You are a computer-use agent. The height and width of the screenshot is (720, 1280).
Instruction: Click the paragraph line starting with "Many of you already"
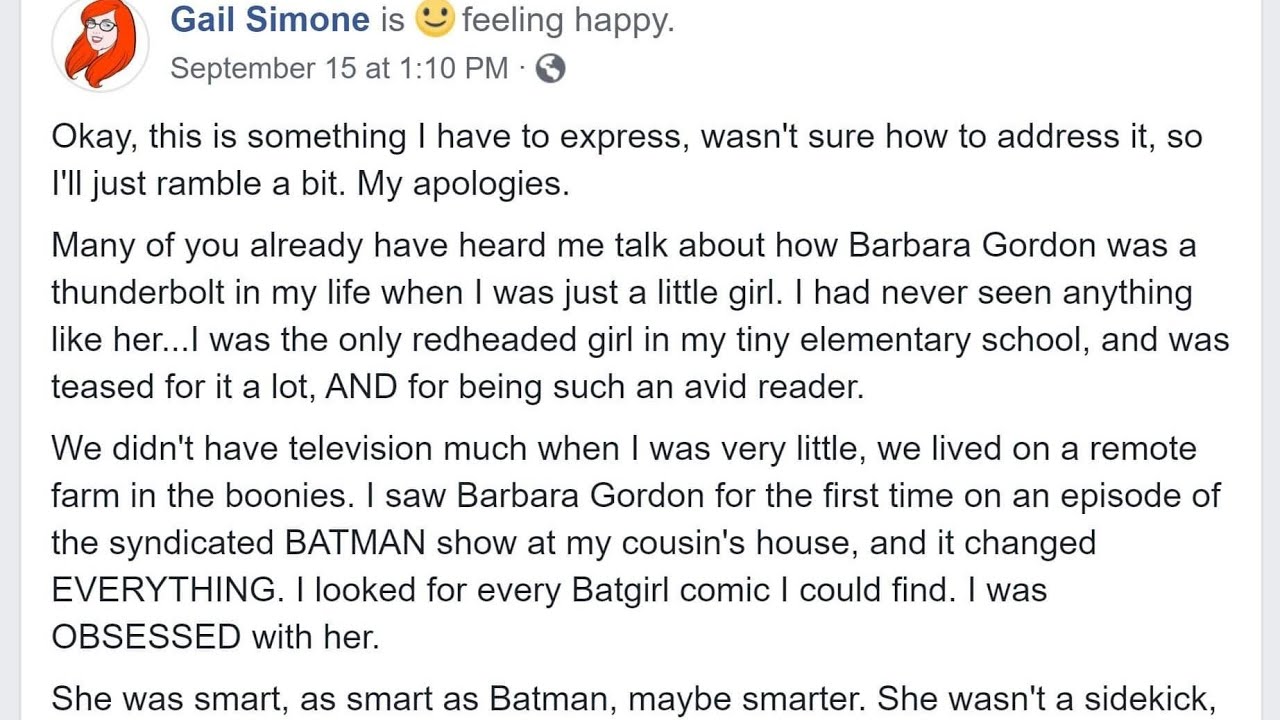[x=623, y=246]
